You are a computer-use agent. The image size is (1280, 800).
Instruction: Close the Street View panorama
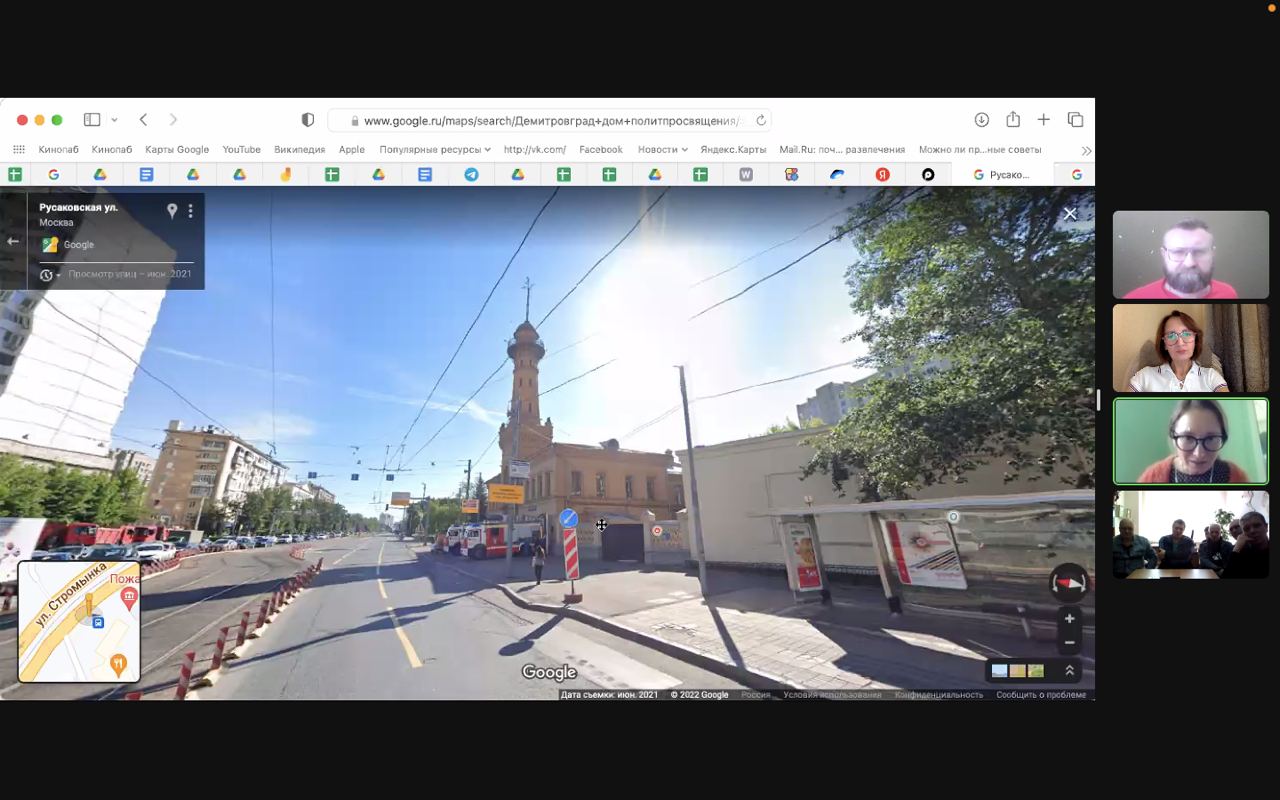(x=1070, y=214)
